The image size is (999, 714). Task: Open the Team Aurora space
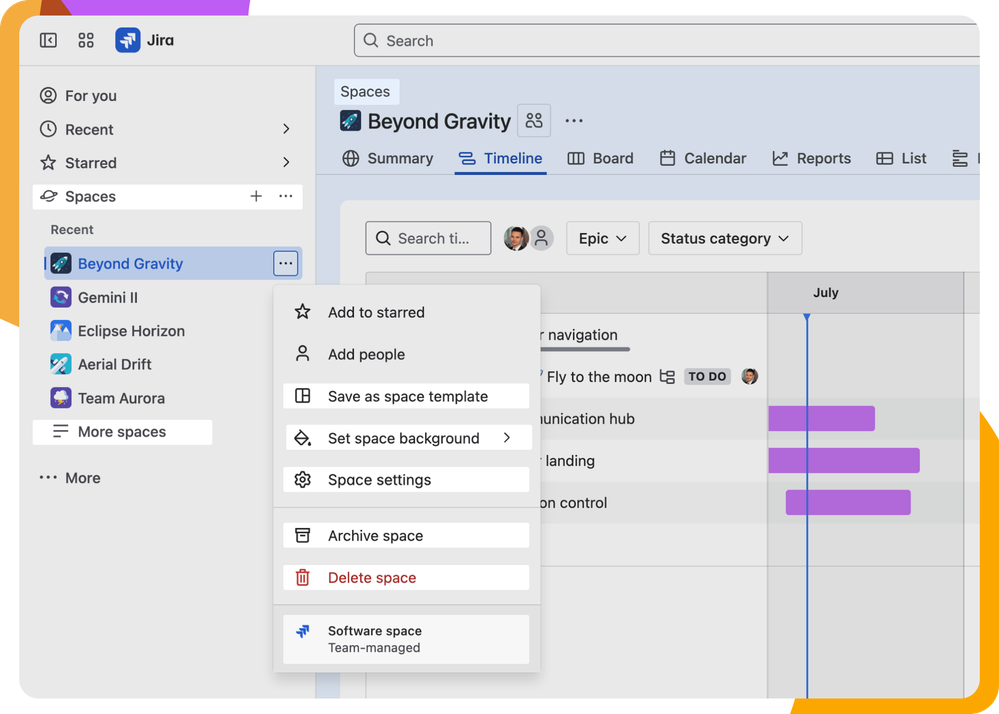coord(121,398)
